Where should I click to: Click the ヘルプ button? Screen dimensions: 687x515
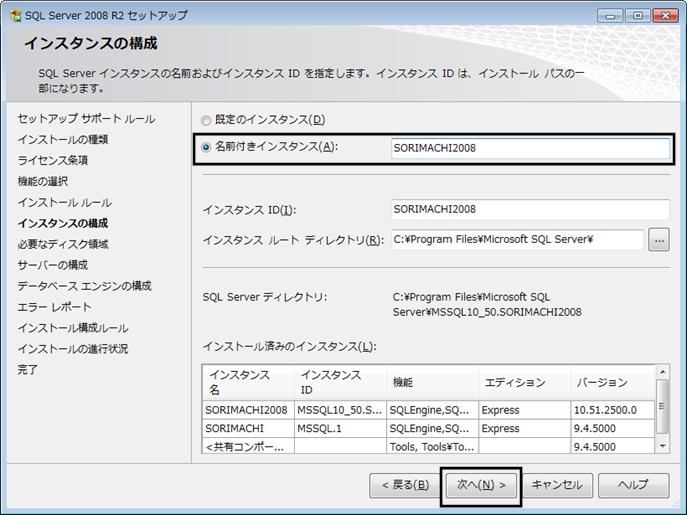coord(634,485)
